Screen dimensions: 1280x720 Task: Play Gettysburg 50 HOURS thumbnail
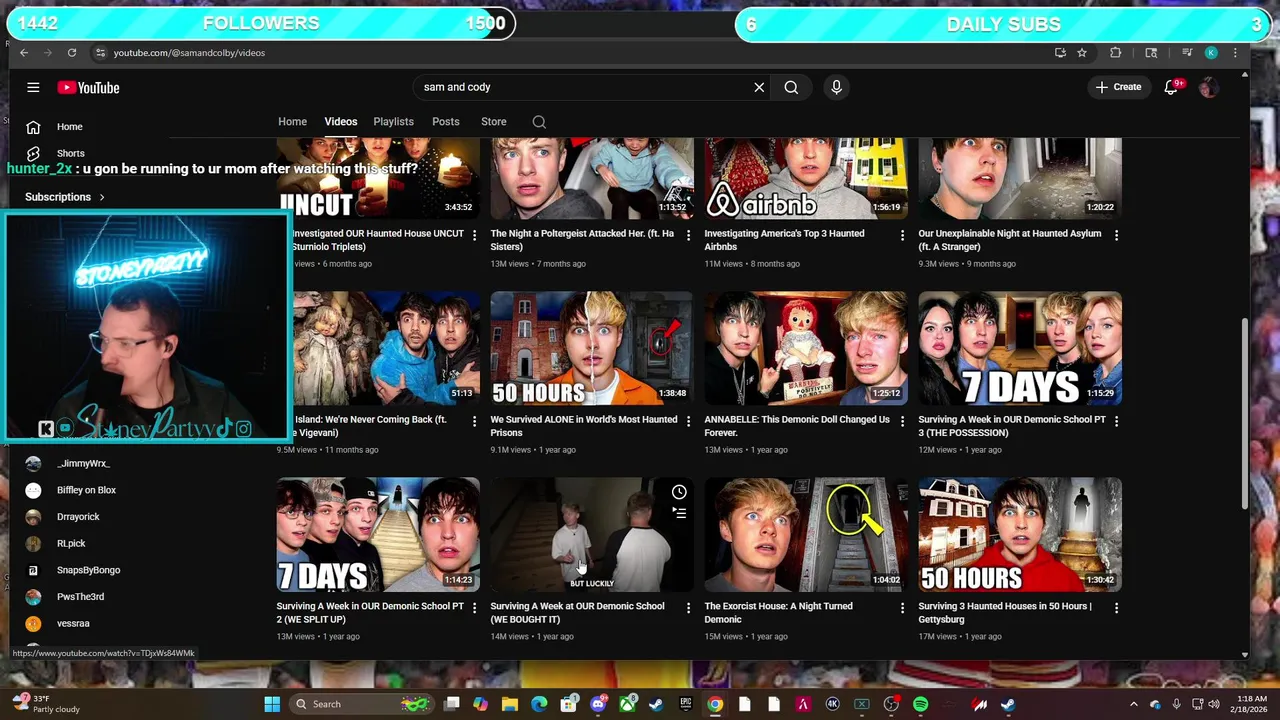point(1020,535)
